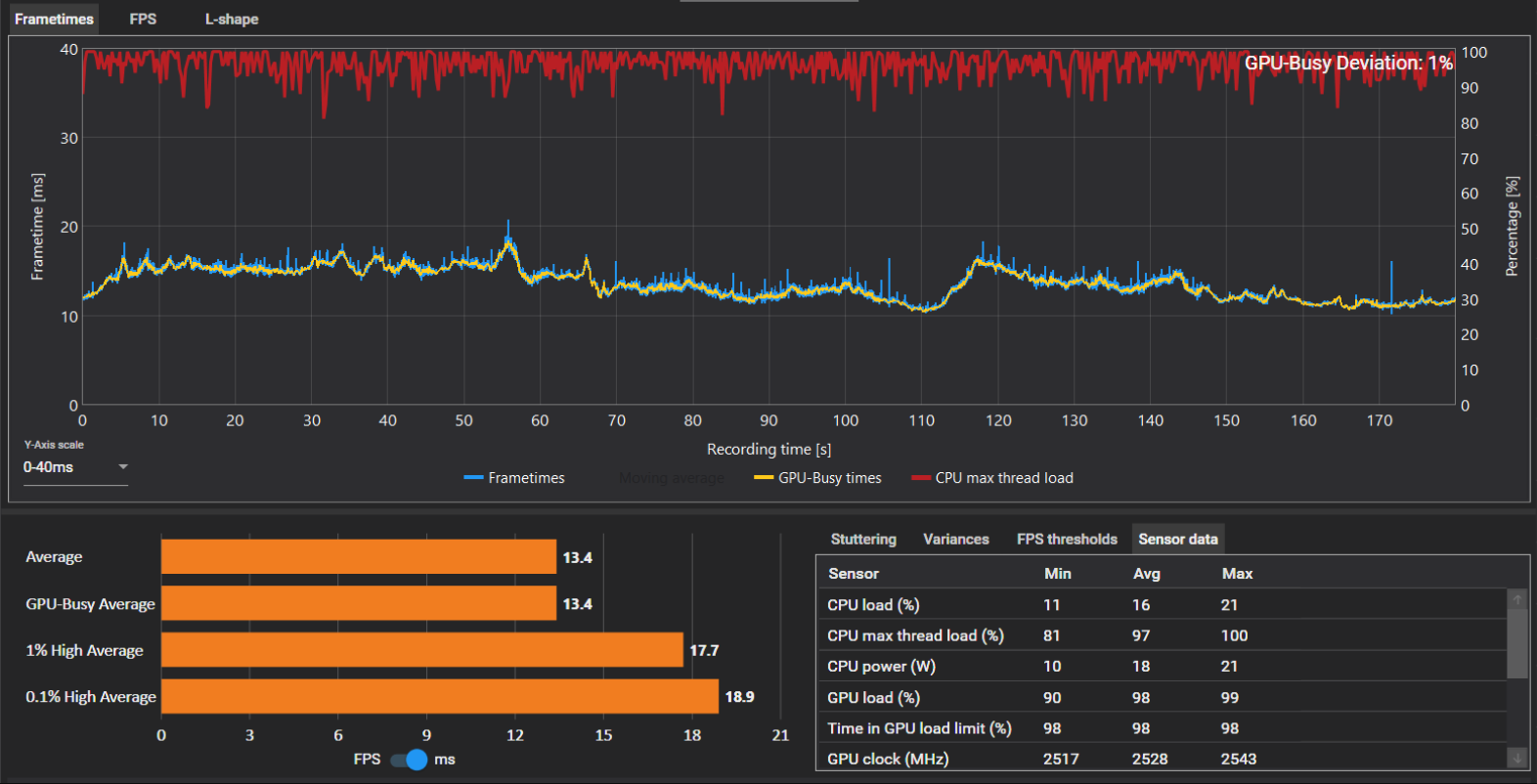Select the Sensor column header
This screenshot has width=1537, height=784.
pyautogui.click(x=854, y=574)
